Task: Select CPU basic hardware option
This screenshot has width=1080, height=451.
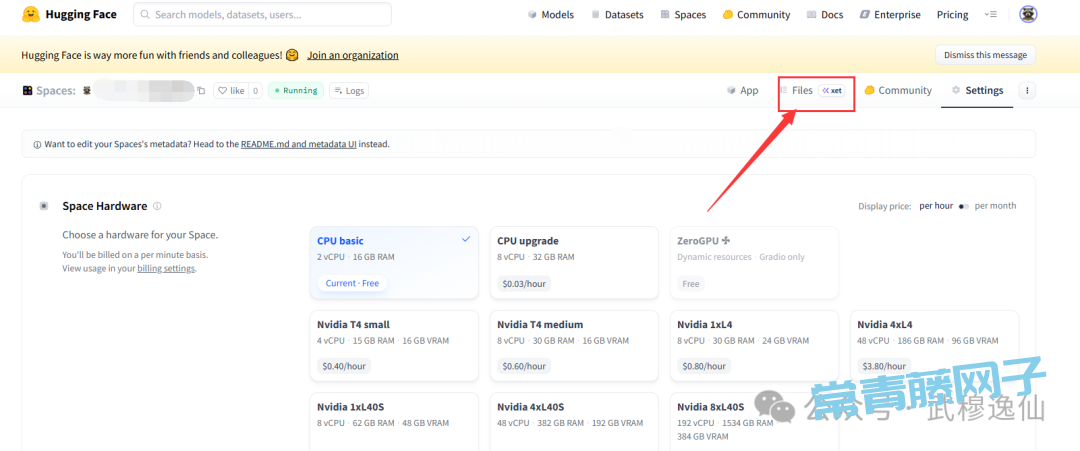Action: pos(393,262)
